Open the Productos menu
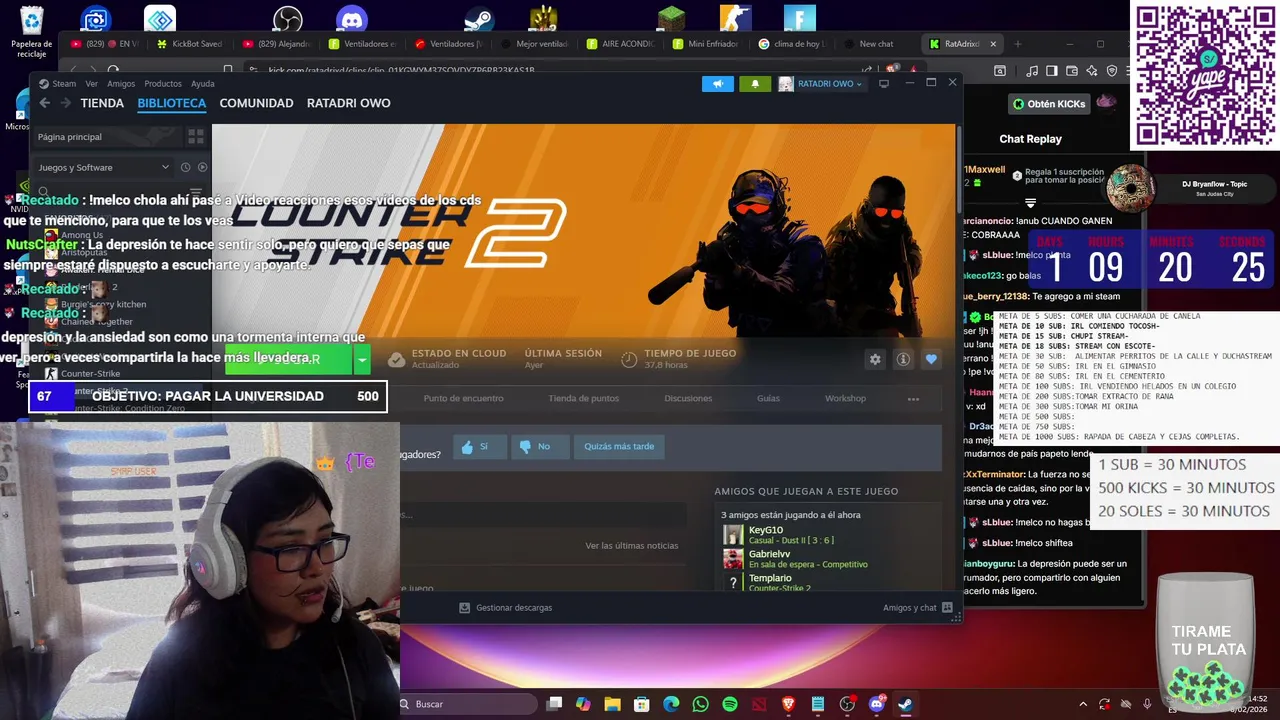Image resolution: width=1280 pixels, height=720 pixels. [x=163, y=84]
